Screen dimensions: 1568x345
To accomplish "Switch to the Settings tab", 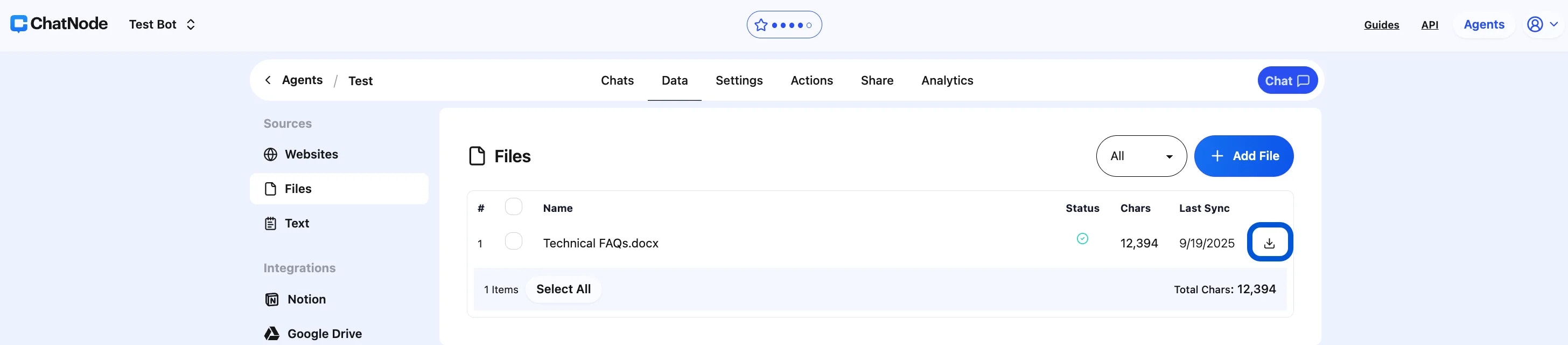I will tap(738, 80).
